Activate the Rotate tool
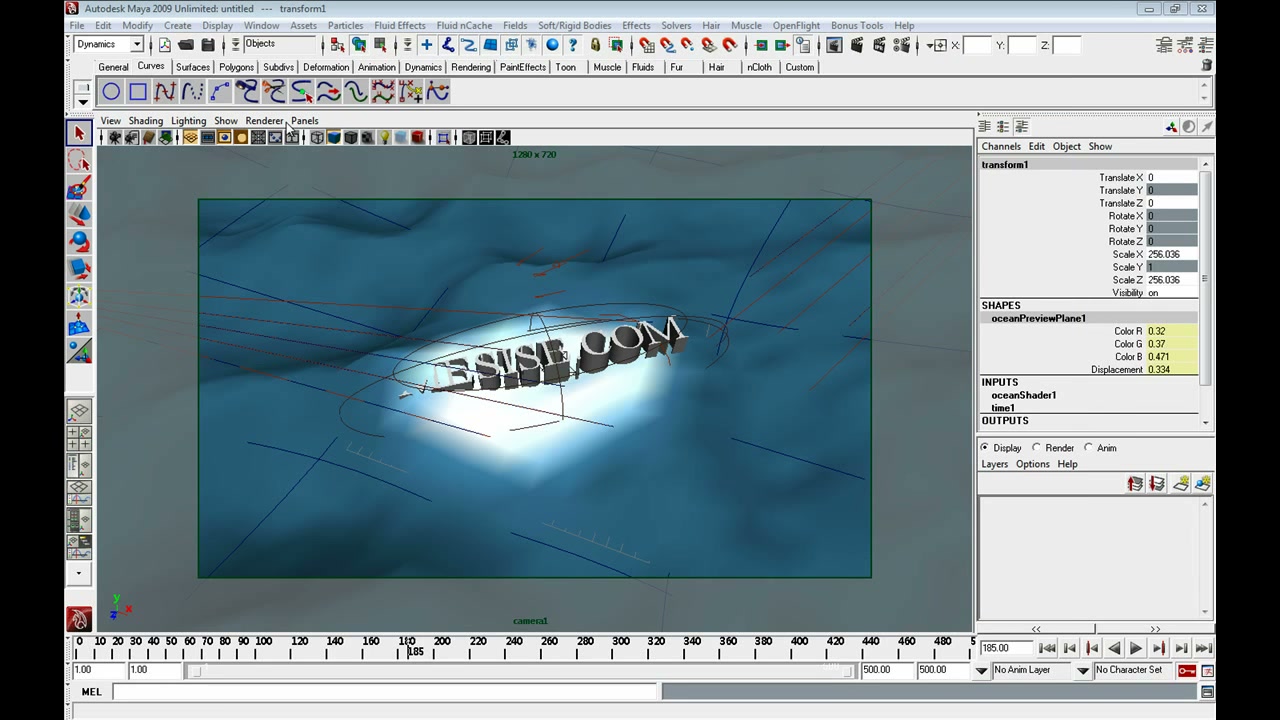The width and height of the screenshot is (1280, 720). coord(79,242)
